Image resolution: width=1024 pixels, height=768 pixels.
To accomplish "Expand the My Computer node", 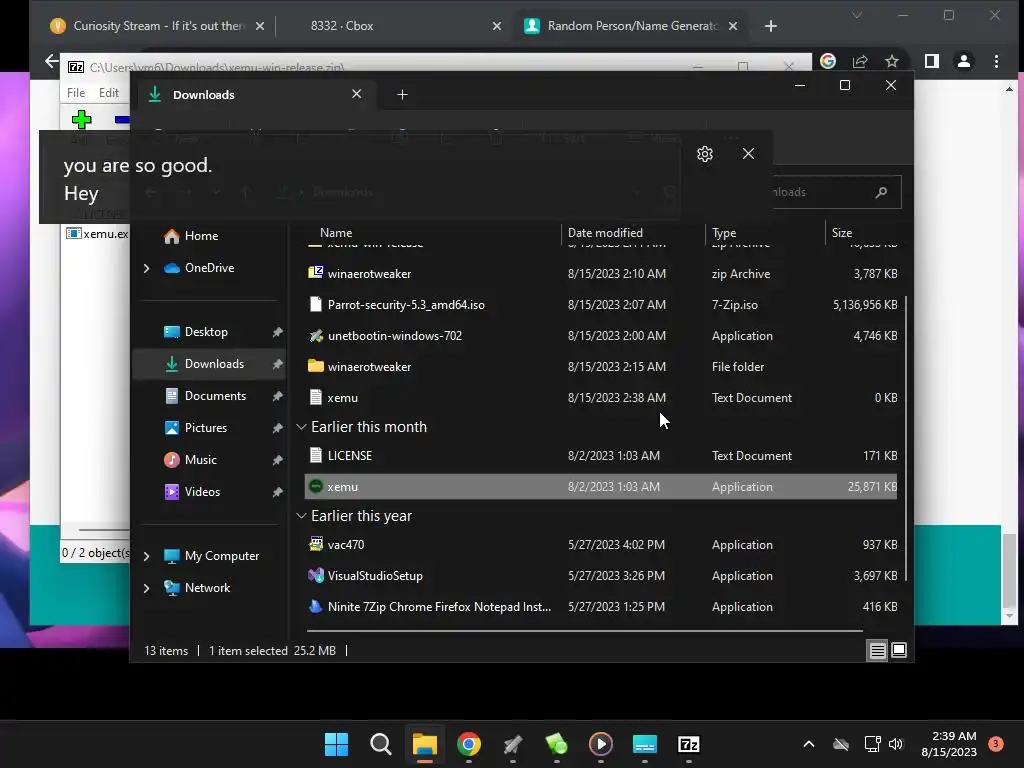I will (x=146, y=556).
